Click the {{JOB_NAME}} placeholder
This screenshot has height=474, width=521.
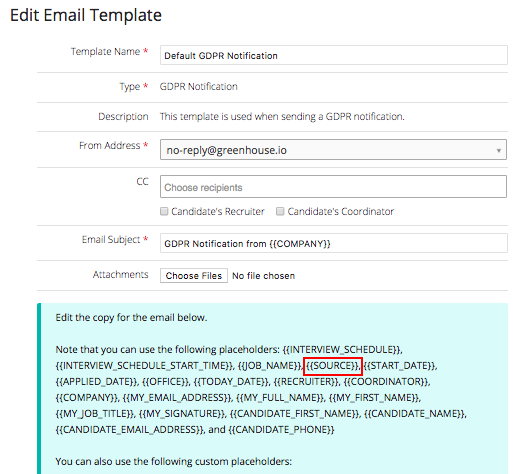pyautogui.click(x=269, y=366)
